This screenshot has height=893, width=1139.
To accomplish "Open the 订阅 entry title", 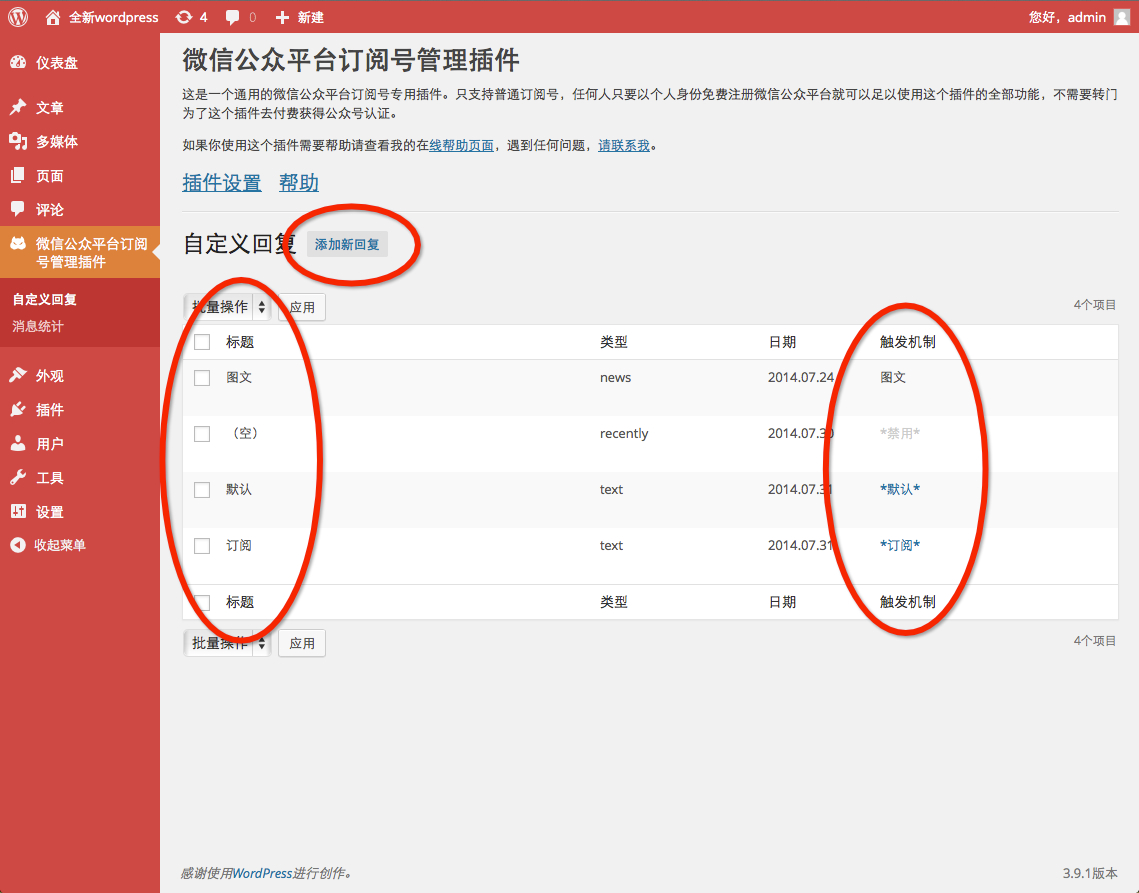I will pos(239,546).
